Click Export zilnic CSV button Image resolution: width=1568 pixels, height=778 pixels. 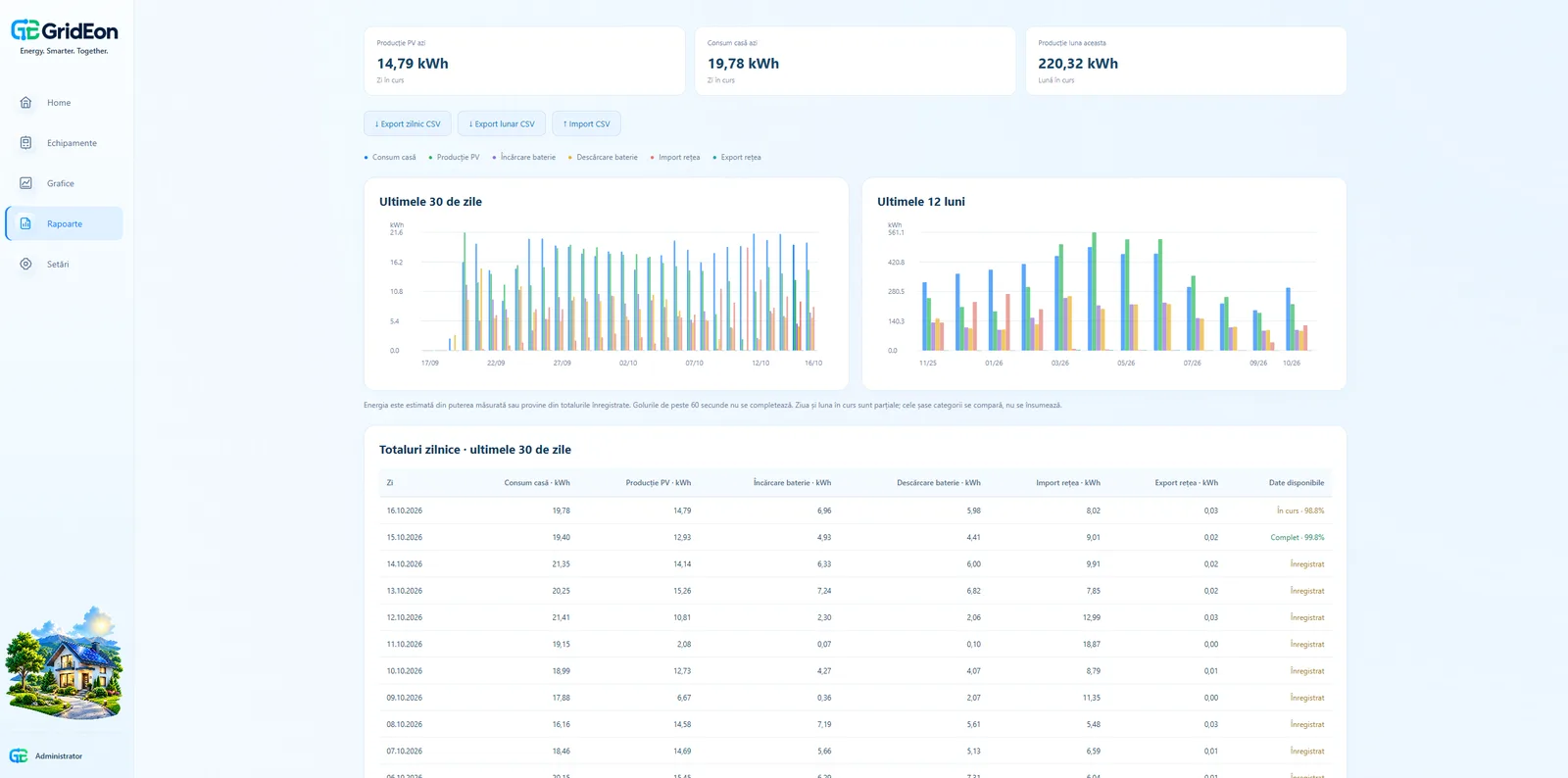click(x=408, y=123)
